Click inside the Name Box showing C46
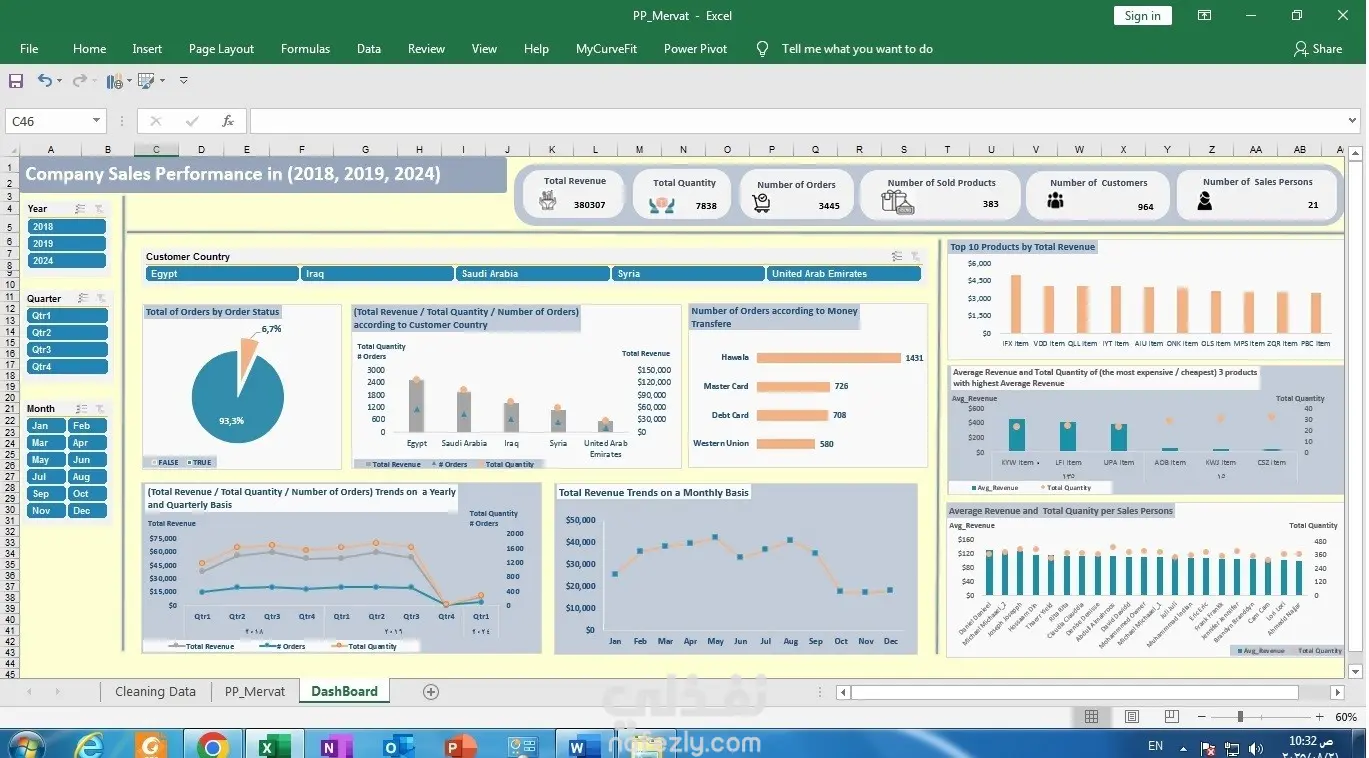1369x758 pixels. coord(47,121)
